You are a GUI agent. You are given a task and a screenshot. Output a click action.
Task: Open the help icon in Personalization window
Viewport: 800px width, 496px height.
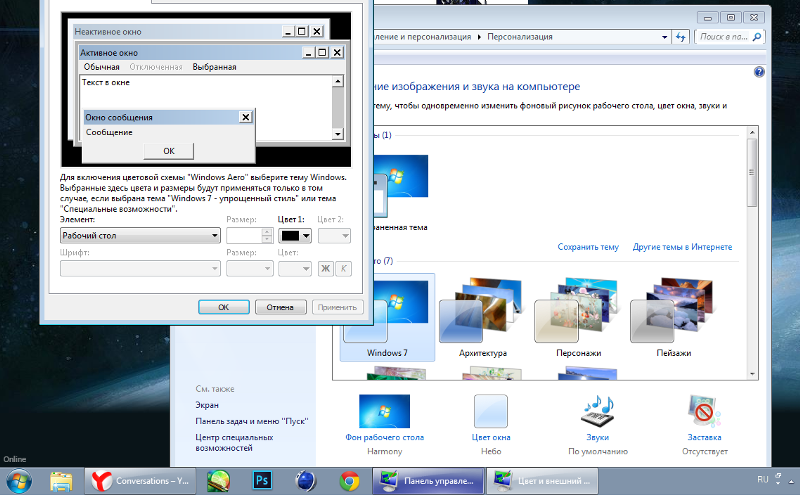coord(759,72)
